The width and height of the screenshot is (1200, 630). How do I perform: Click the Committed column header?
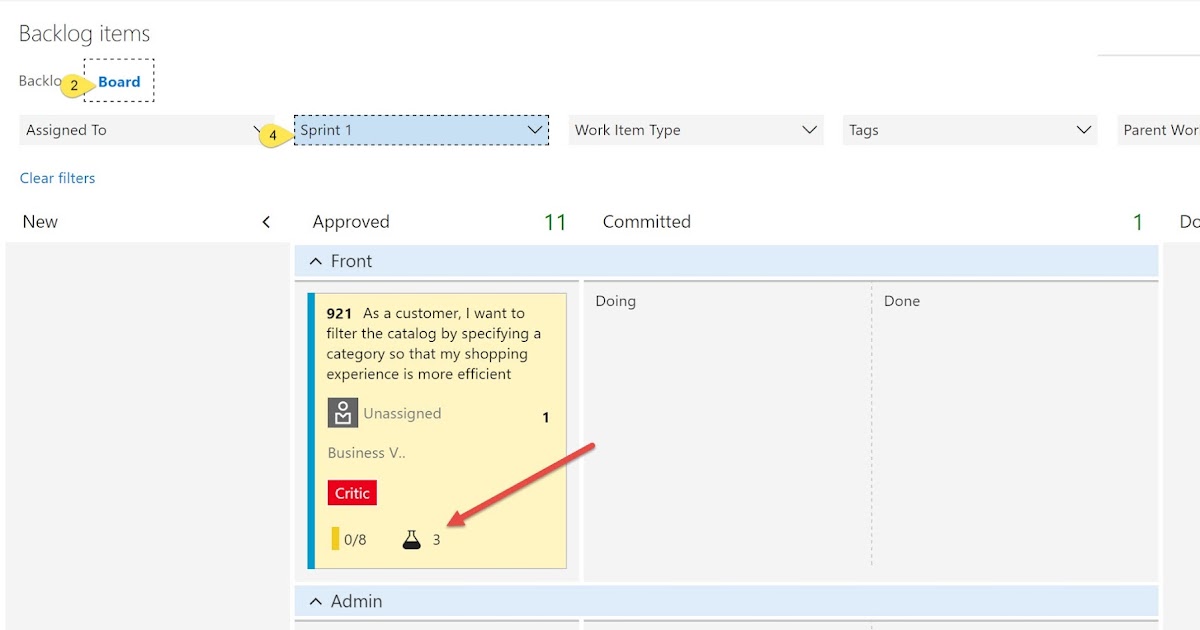coord(646,221)
